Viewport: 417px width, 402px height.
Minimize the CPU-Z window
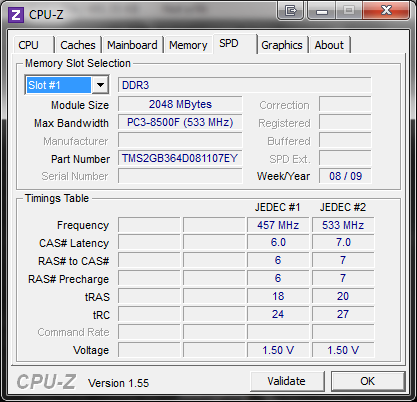click(x=322, y=11)
